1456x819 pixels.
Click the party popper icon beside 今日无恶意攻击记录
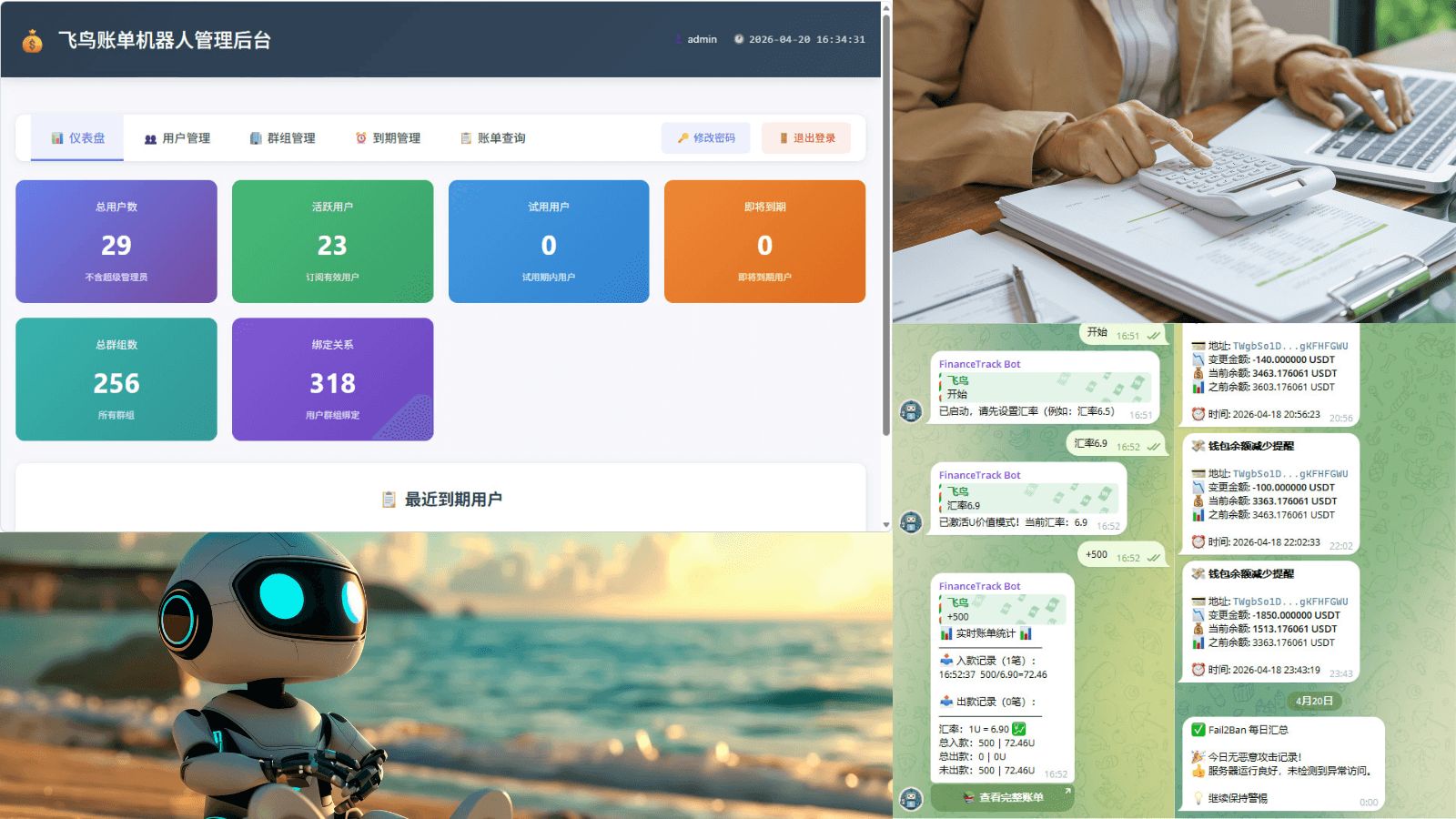(x=1198, y=757)
